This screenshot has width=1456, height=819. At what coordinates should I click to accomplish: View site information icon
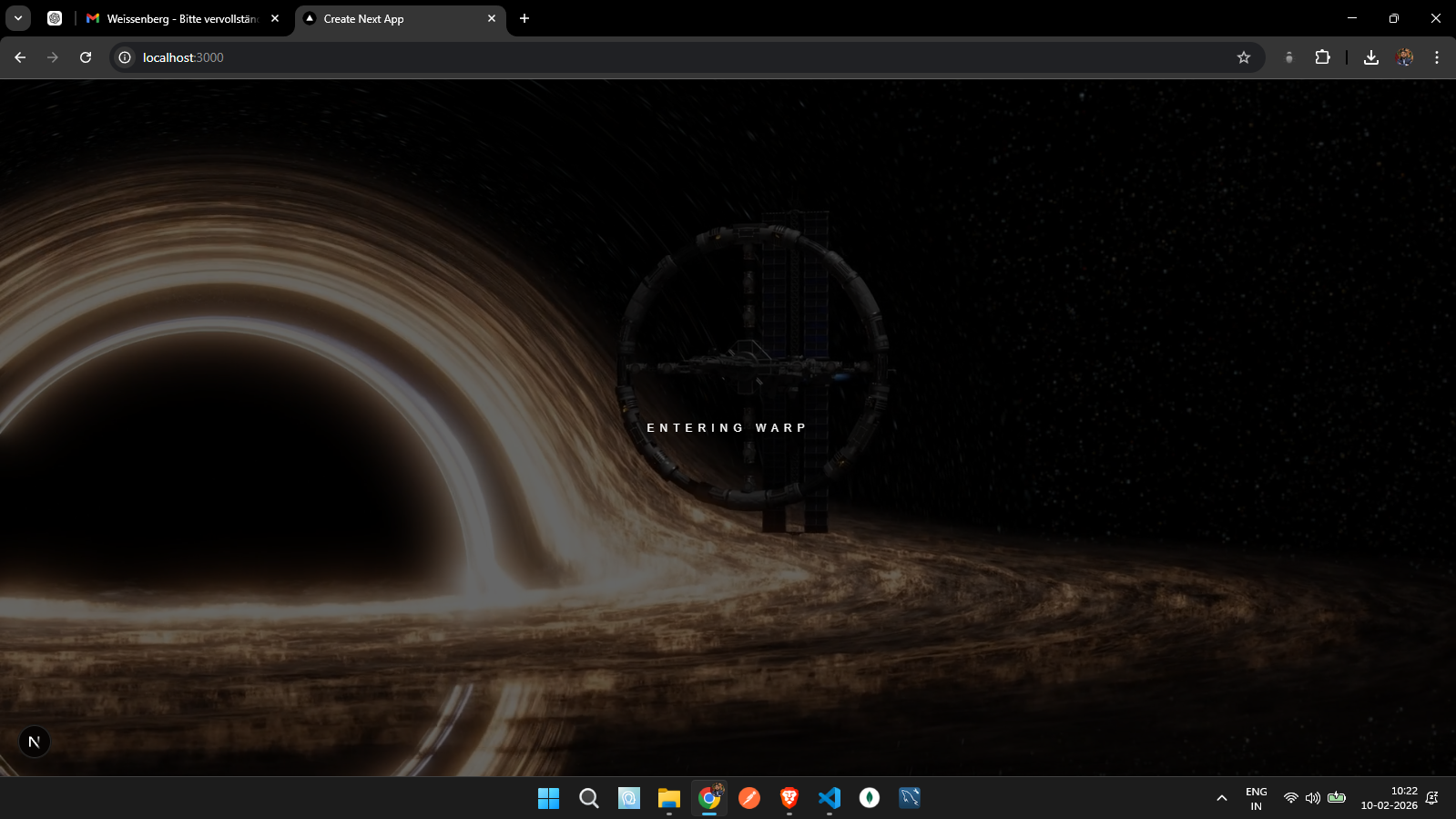point(125,57)
